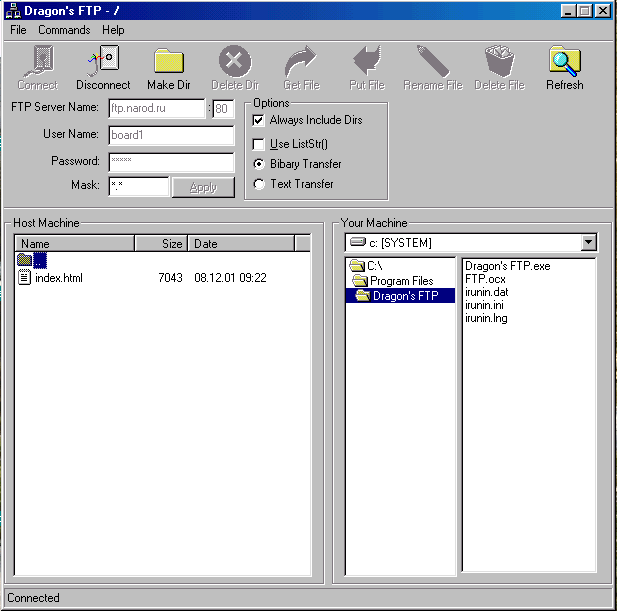Click the drive icon in the drive selector

tap(358, 242)
